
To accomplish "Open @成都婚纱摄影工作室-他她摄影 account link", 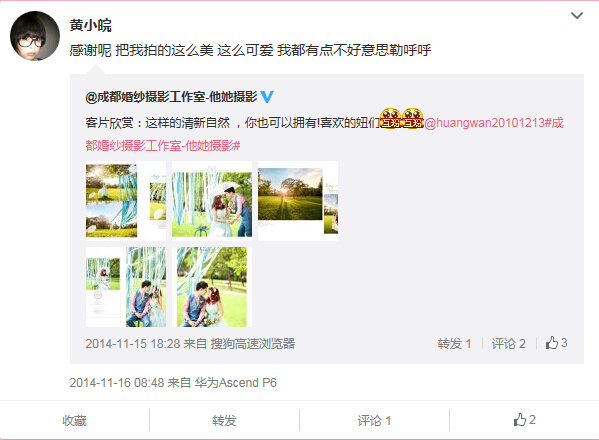I will tap(171, 97).
